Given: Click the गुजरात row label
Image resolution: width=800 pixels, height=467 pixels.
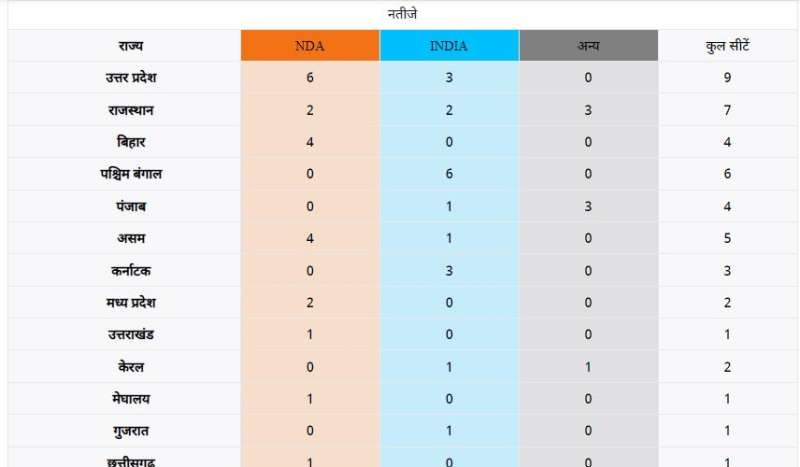Looking at the screenshot, I should [130, 431].
